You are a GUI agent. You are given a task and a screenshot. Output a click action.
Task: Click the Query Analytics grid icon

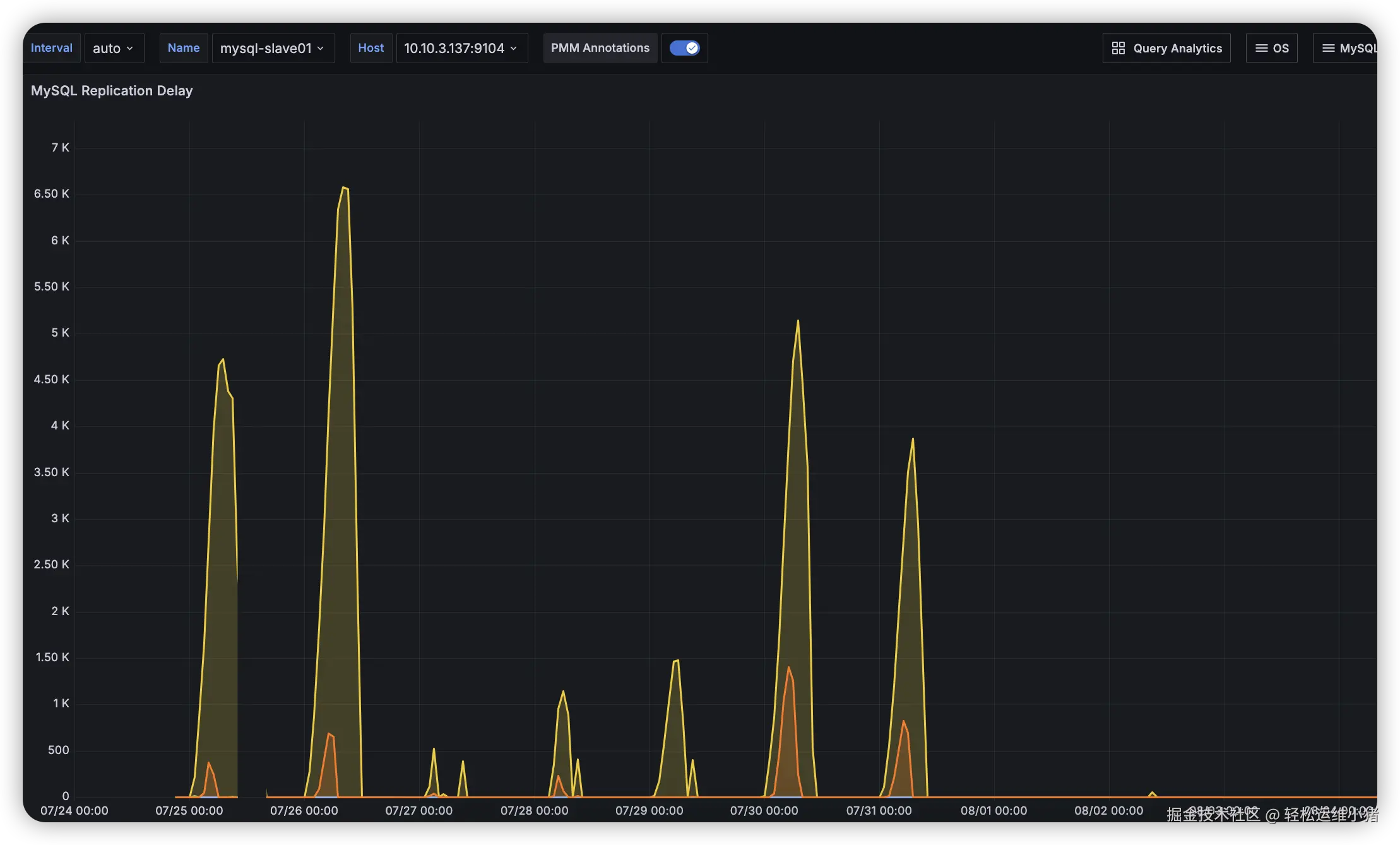[1118, 48]
